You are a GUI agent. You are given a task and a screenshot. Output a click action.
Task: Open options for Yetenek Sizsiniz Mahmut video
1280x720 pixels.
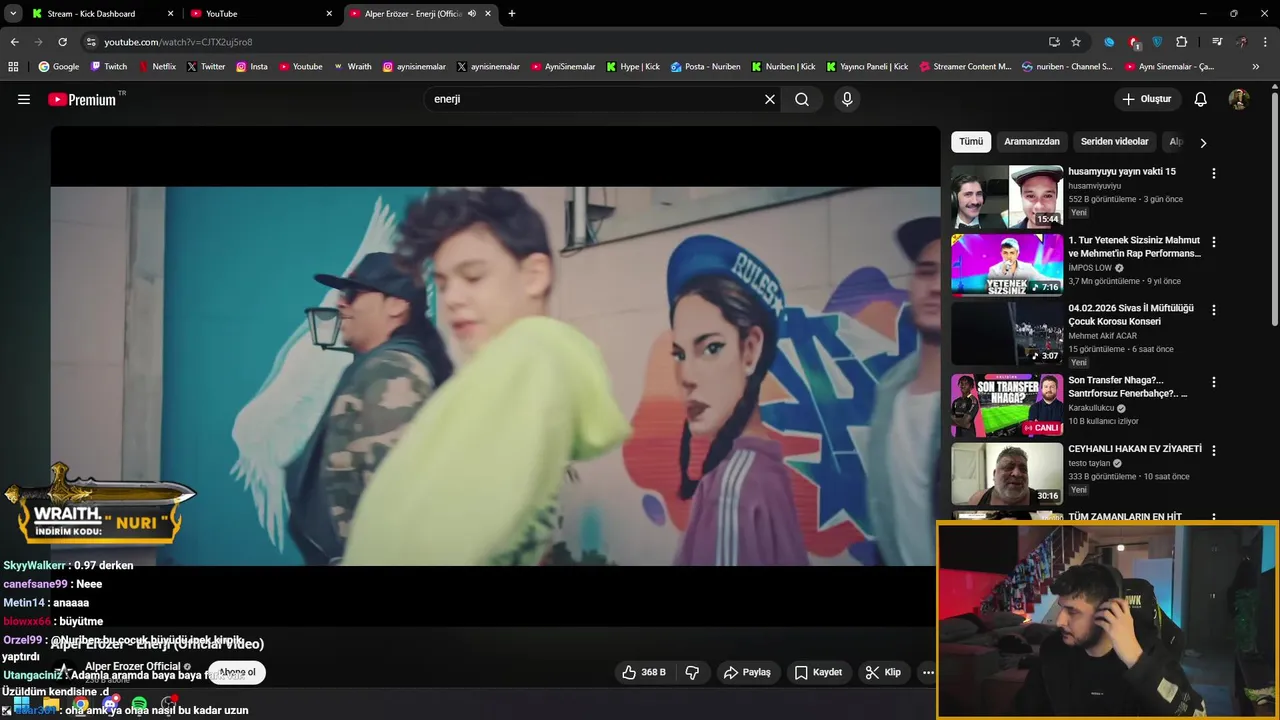point(1214,242)
